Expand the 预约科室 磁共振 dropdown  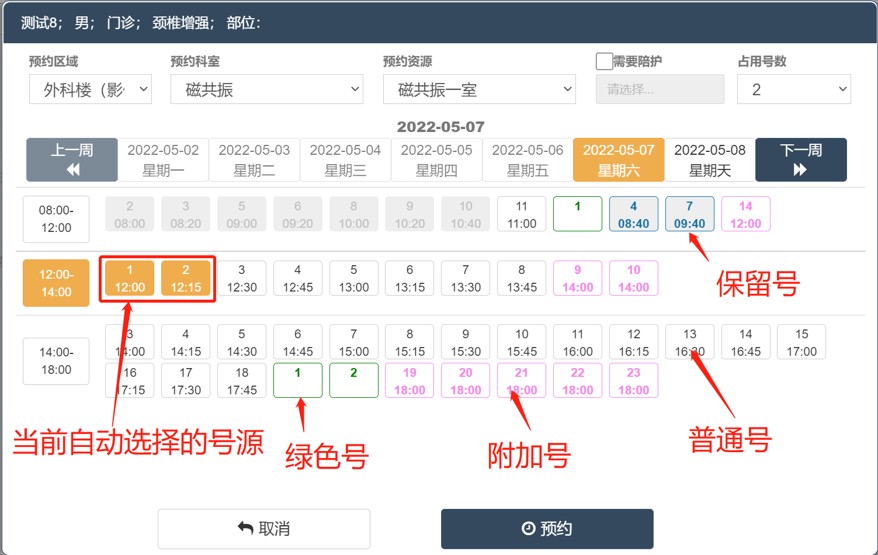click(x=266, y=89)
